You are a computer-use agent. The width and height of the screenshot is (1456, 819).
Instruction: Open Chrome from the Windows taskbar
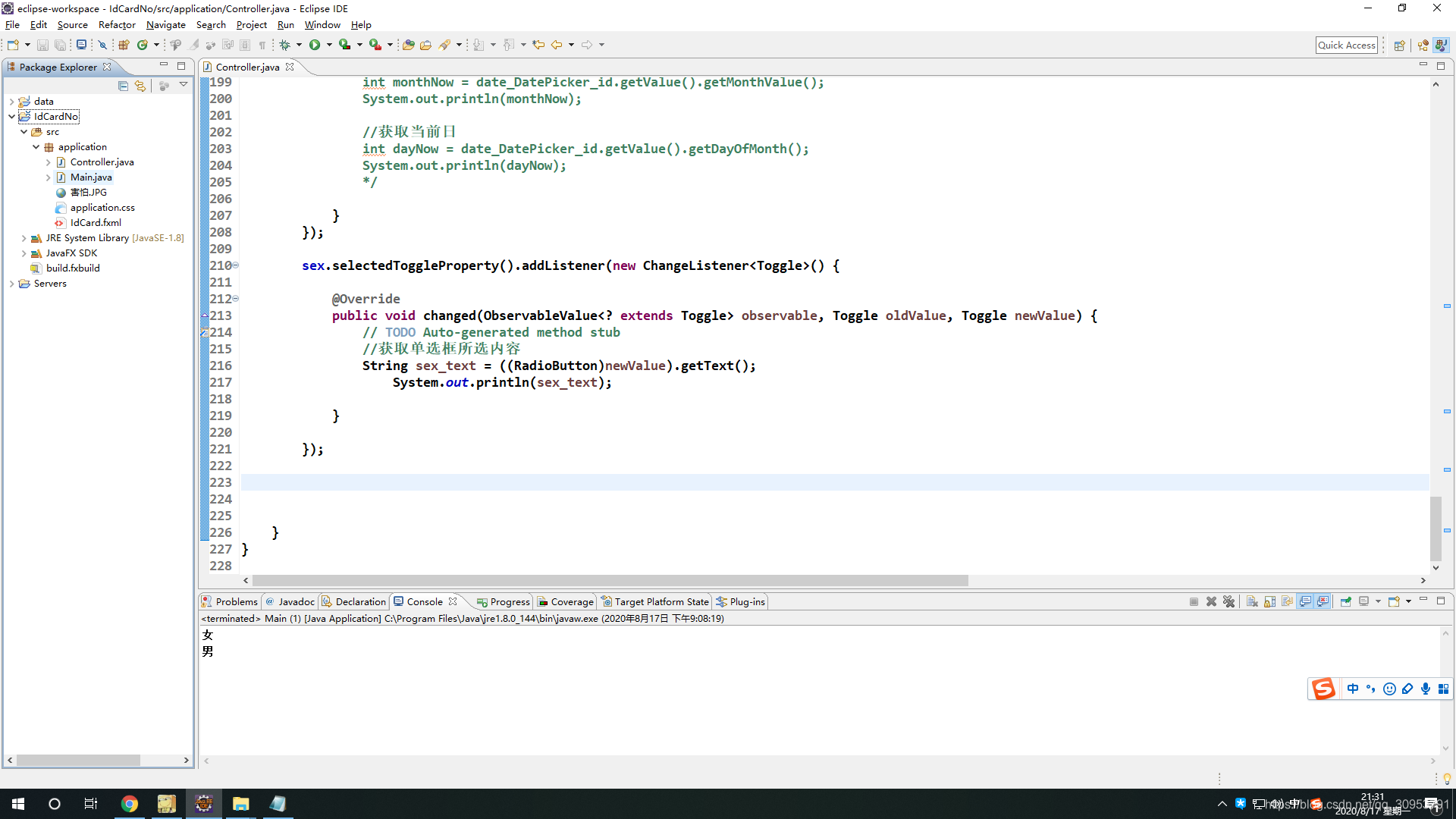coord(130,804)
